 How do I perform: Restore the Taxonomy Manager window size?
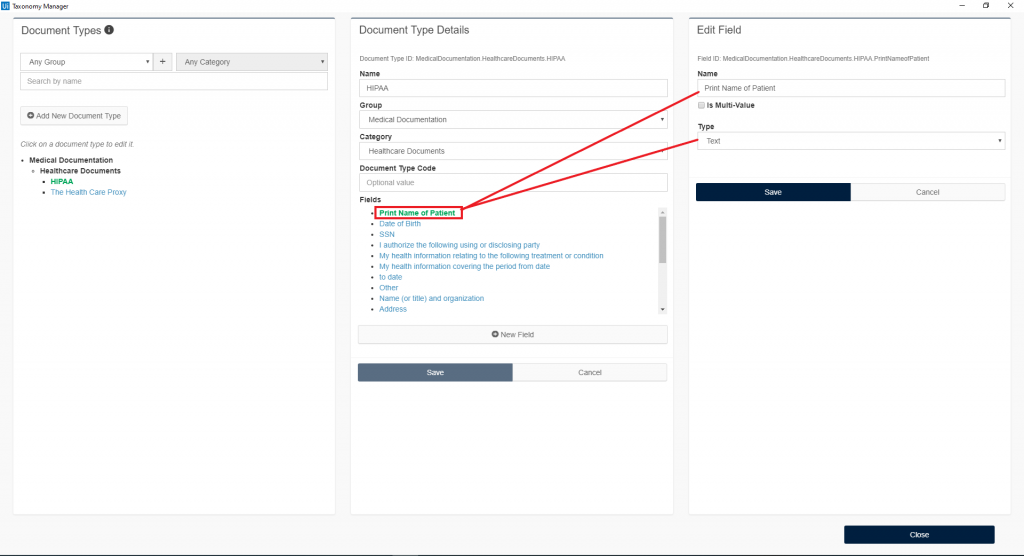tap(986, 6)
